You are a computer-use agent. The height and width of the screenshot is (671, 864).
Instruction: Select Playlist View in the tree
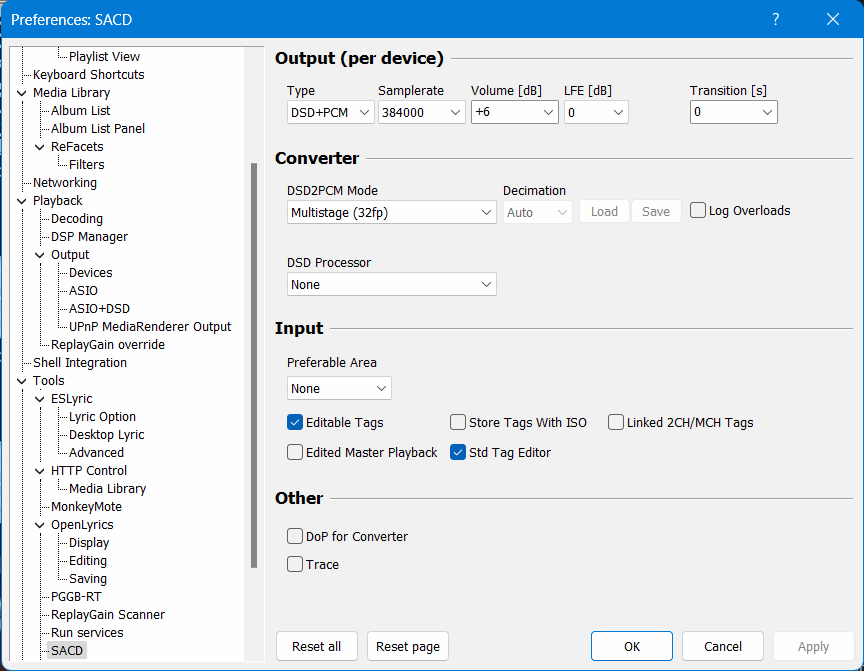[104, 57]
